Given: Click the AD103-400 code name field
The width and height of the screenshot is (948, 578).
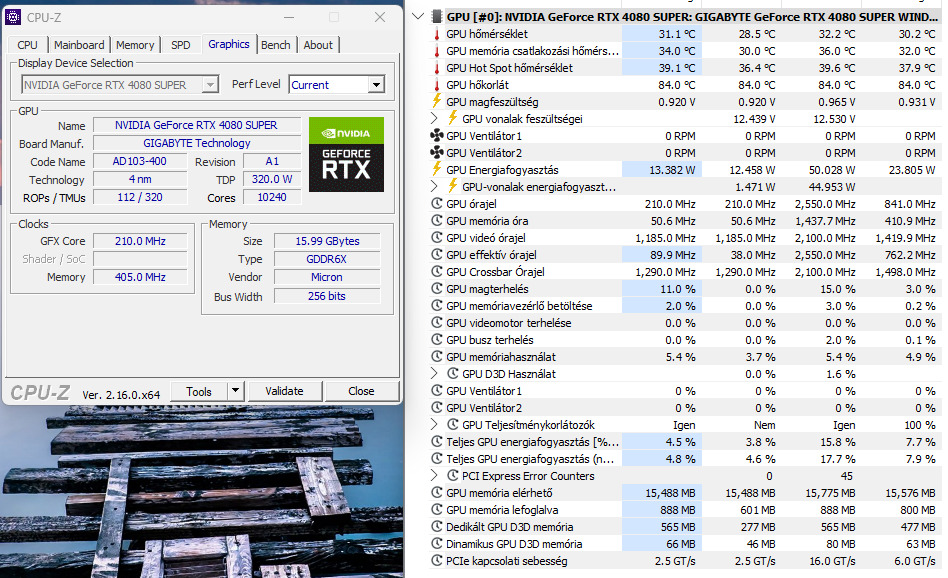Looking at the screenshot, I should click(x=140, y=161).
